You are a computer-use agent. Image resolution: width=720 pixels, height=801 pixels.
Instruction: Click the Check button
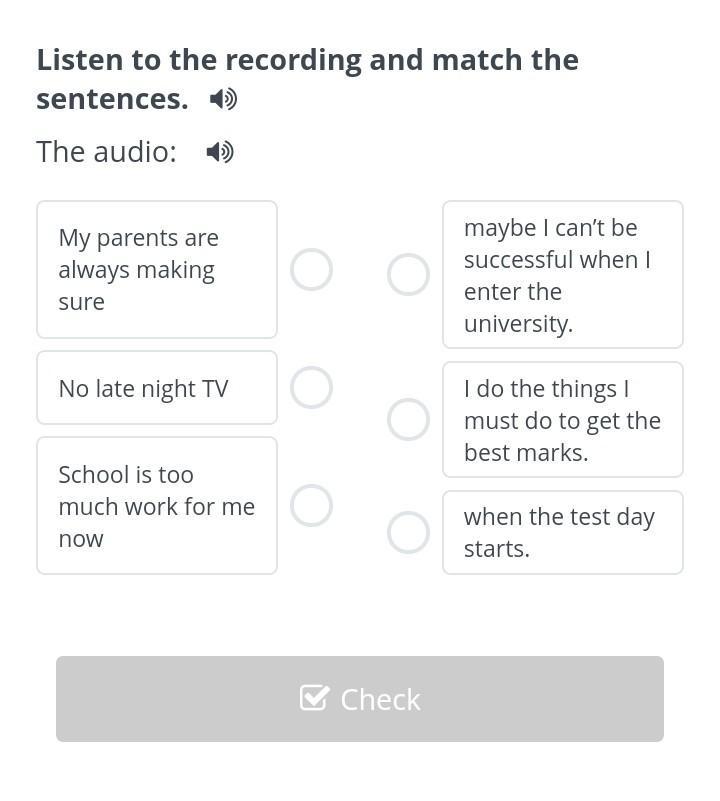[x=360, y=699]
